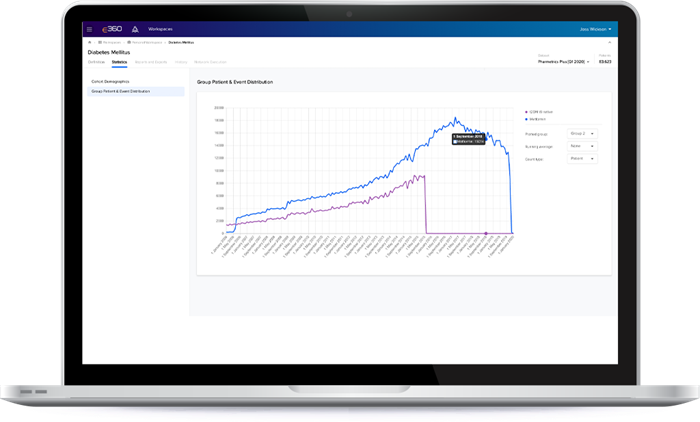Open the Pharmetrics Plus dataset dropdown

click(563, 62)
